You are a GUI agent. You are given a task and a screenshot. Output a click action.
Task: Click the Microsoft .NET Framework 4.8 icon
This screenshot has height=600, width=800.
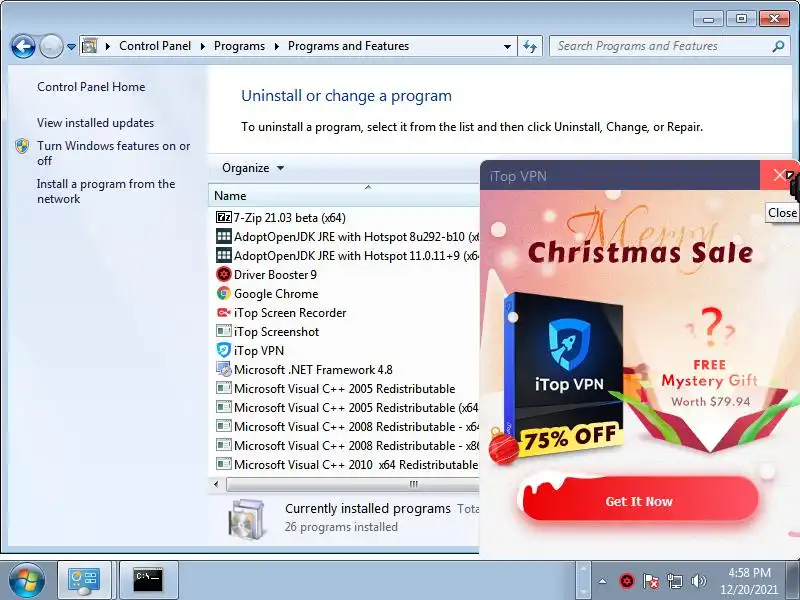pyautogui.click(x=223, y=369)
